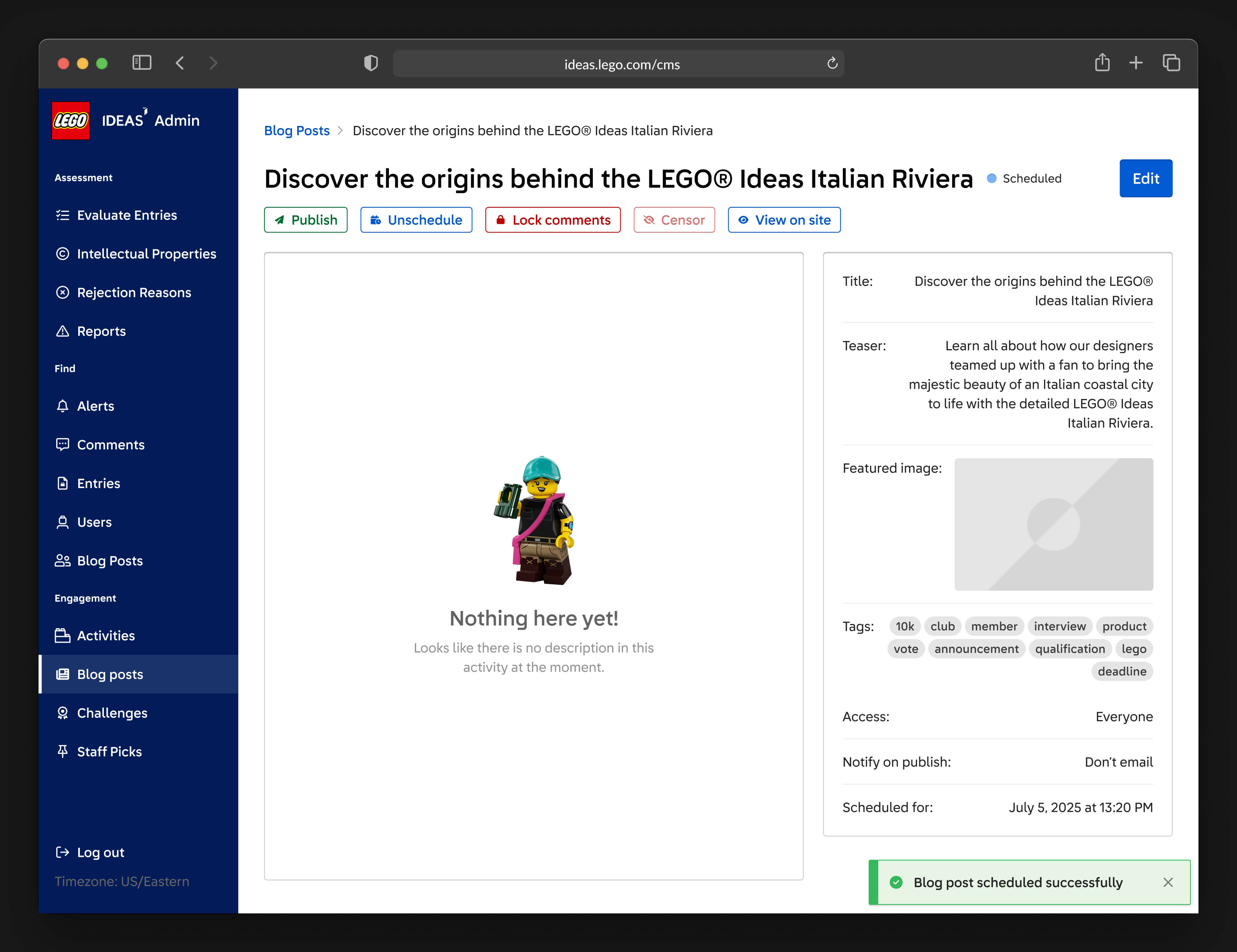Viewport: 1237px width, 952px height.
Task: Click the 'lego' tag
Action: (1134, 649)
